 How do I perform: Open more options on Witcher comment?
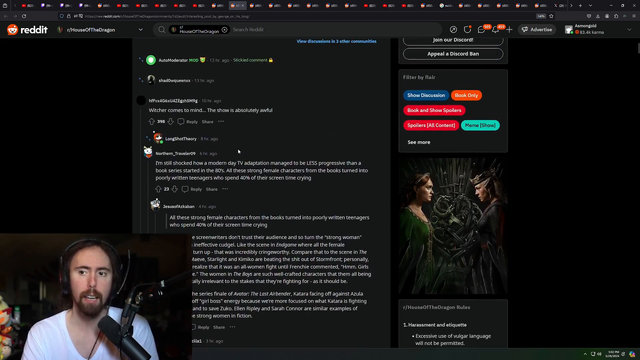221,122
